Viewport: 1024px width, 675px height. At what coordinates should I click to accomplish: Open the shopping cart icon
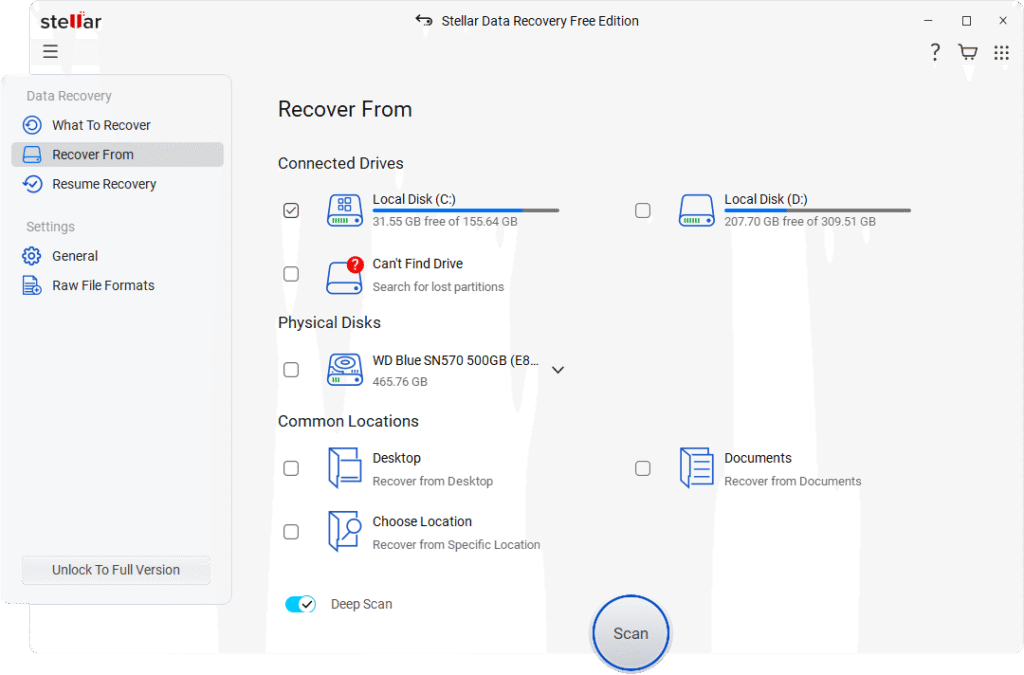pyautogui.click(x=968, y=52)
